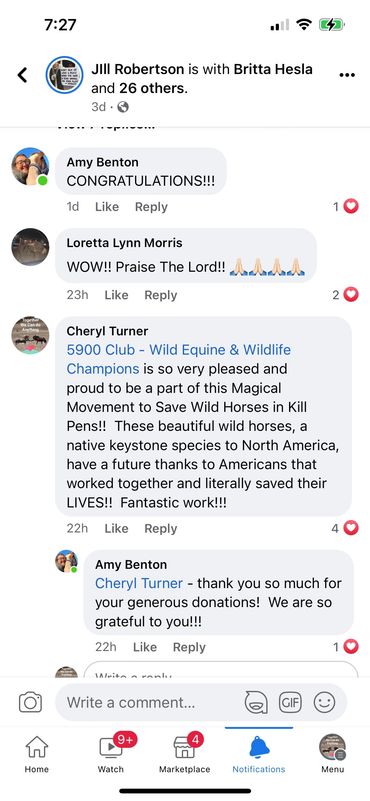Tap heart reaction on Loretta Lynn Morris comment
The height and width of the screenshot is (801, 370).
tap(351, 295)
